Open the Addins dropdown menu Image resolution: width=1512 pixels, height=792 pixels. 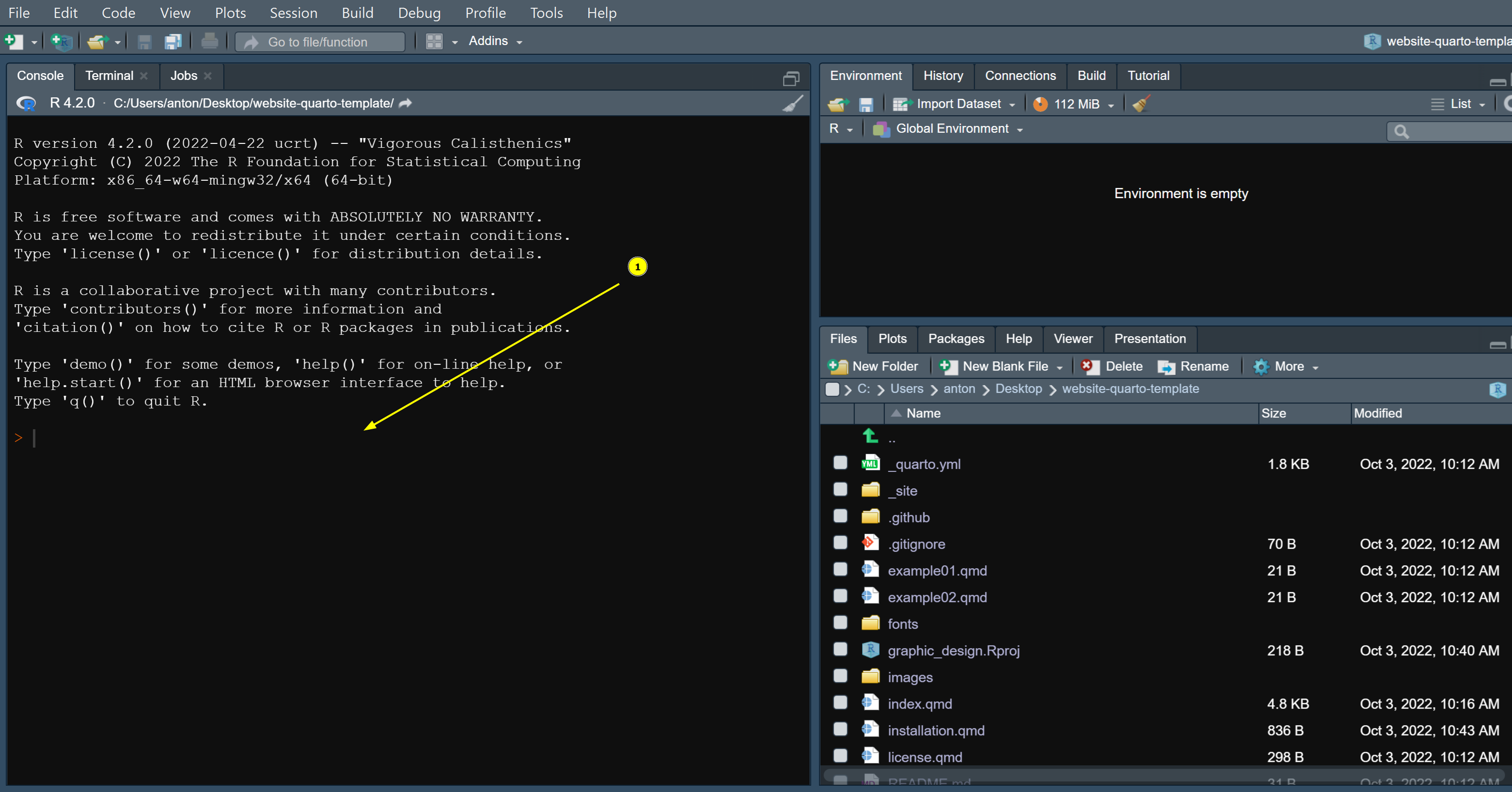495,41
